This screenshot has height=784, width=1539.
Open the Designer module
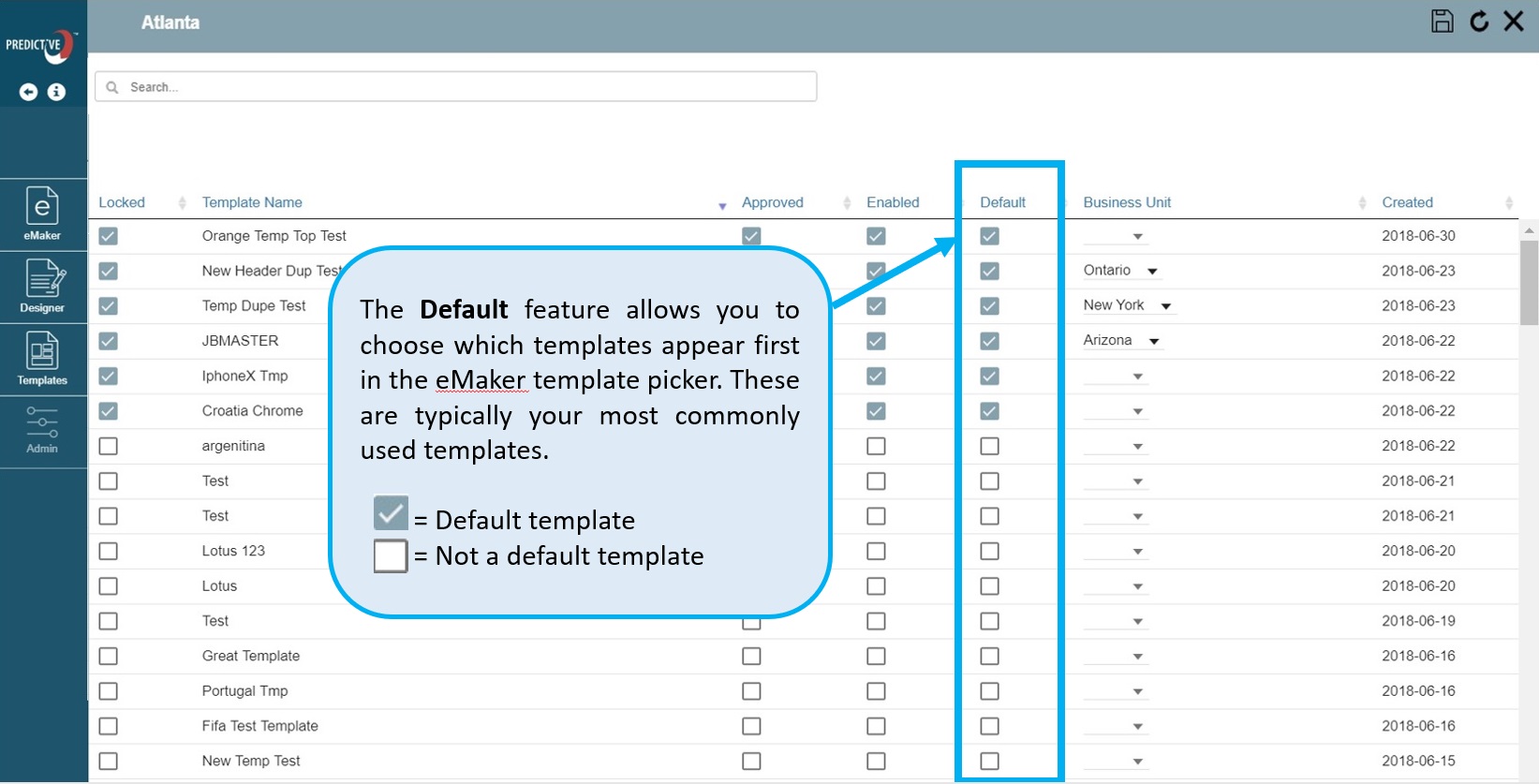click(42, 286)
